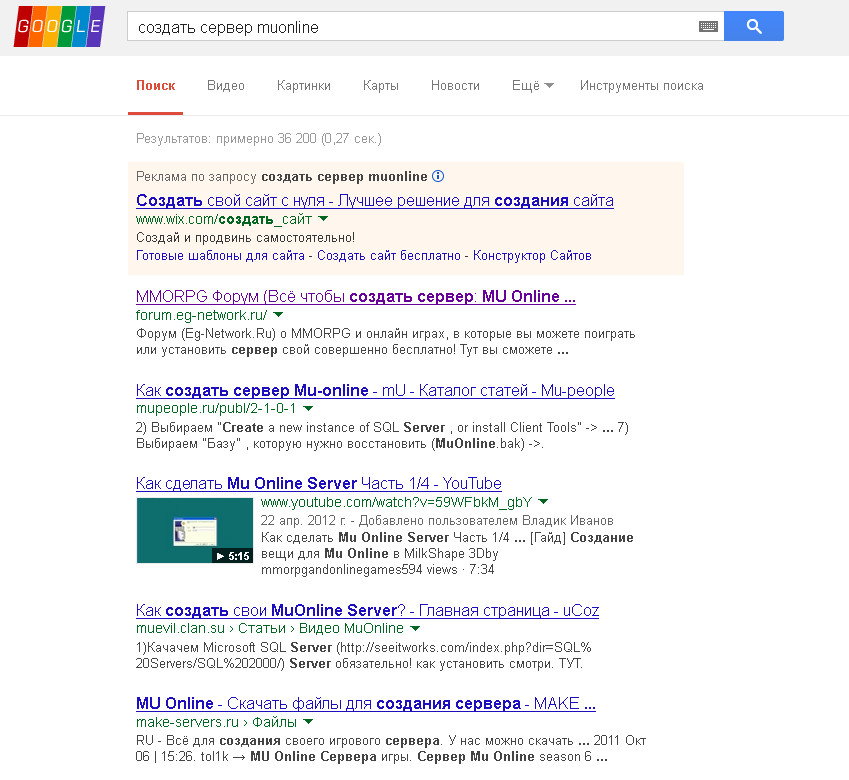This screenshot has width=849, height=780.
Task: Expand the Ещё dropdown menu
Action: tap(533, 86)
